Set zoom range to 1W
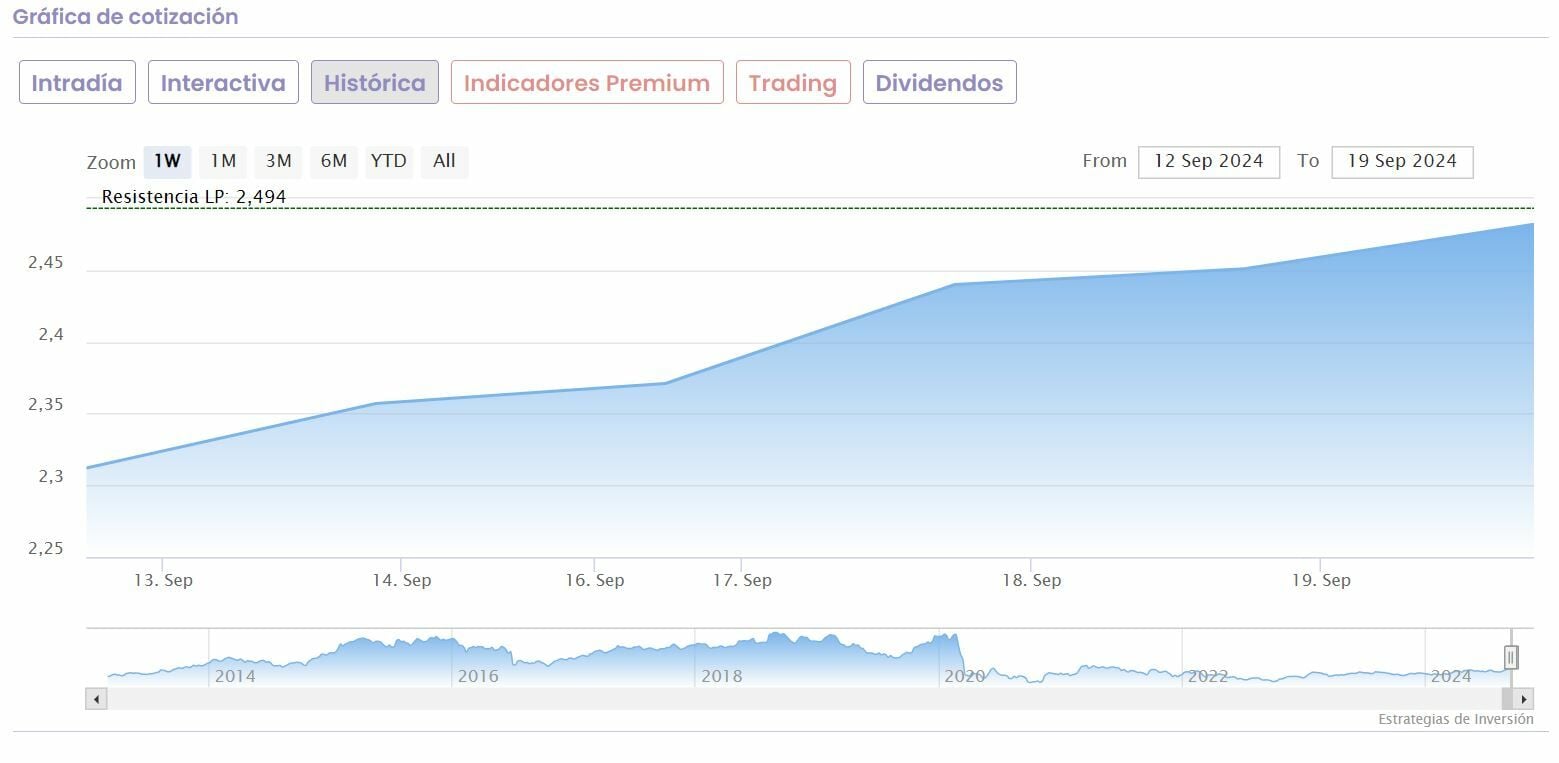 pos(167,161)
